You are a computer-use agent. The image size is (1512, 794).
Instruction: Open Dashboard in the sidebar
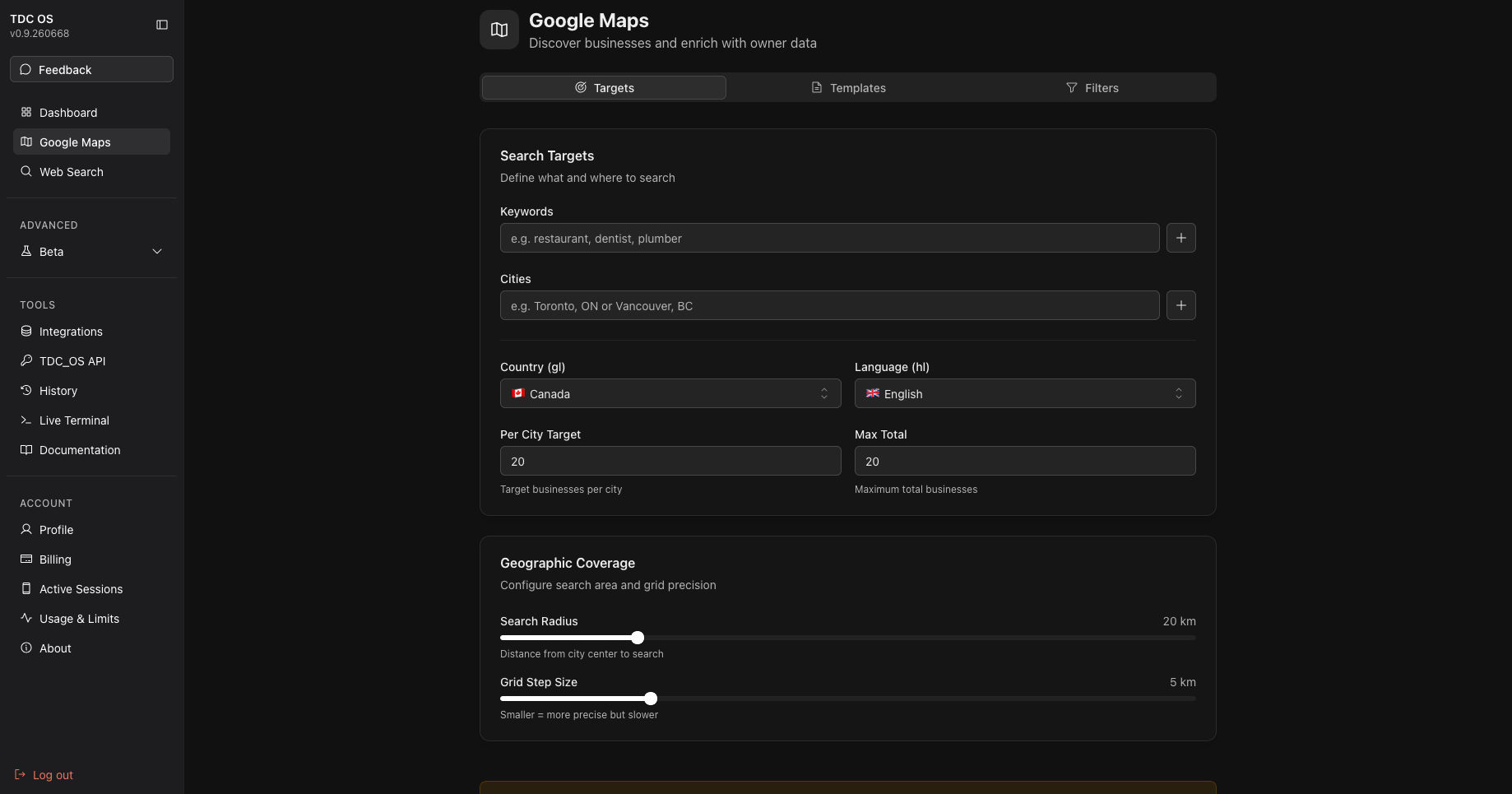pyautogui.click(x=91, y=113)
